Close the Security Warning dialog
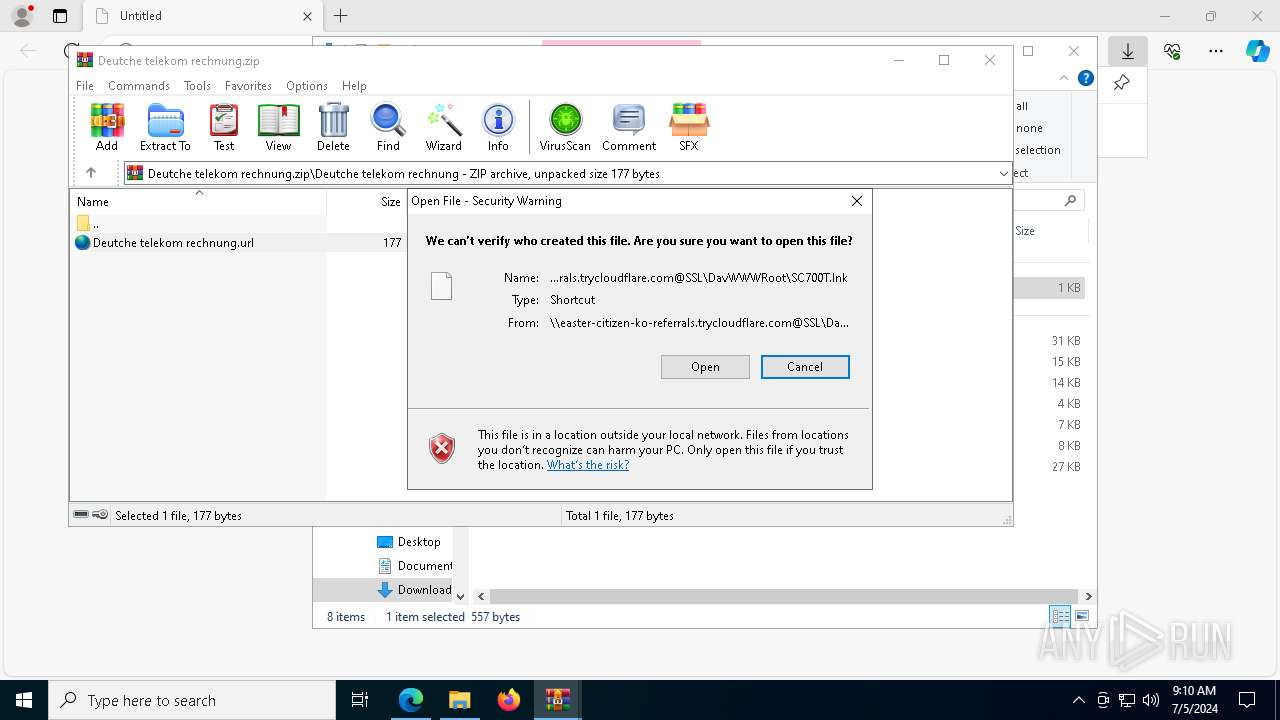 [x=856, y=201]
